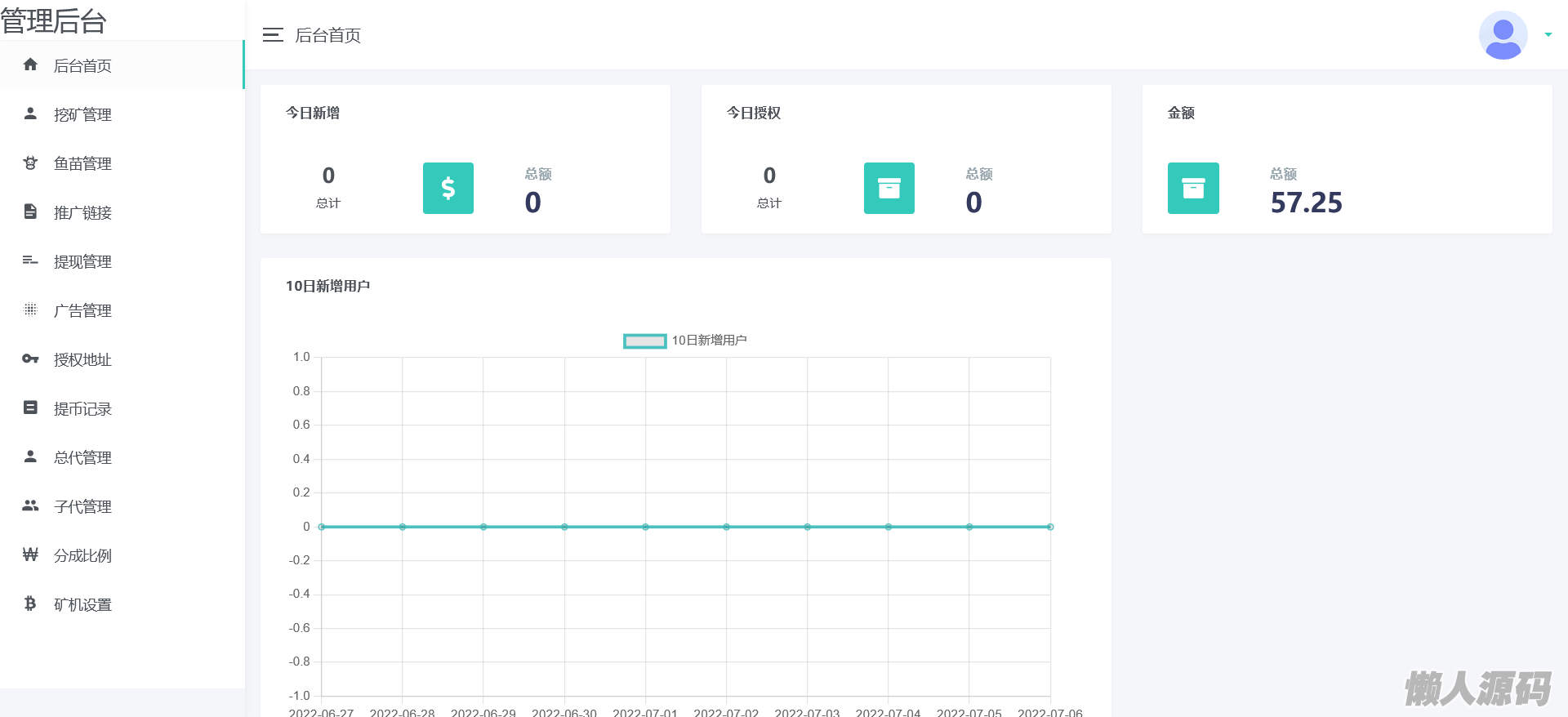Expand the dropdown arrow next to avatar
1568x717 pixels.
(x=1548, y=35)
